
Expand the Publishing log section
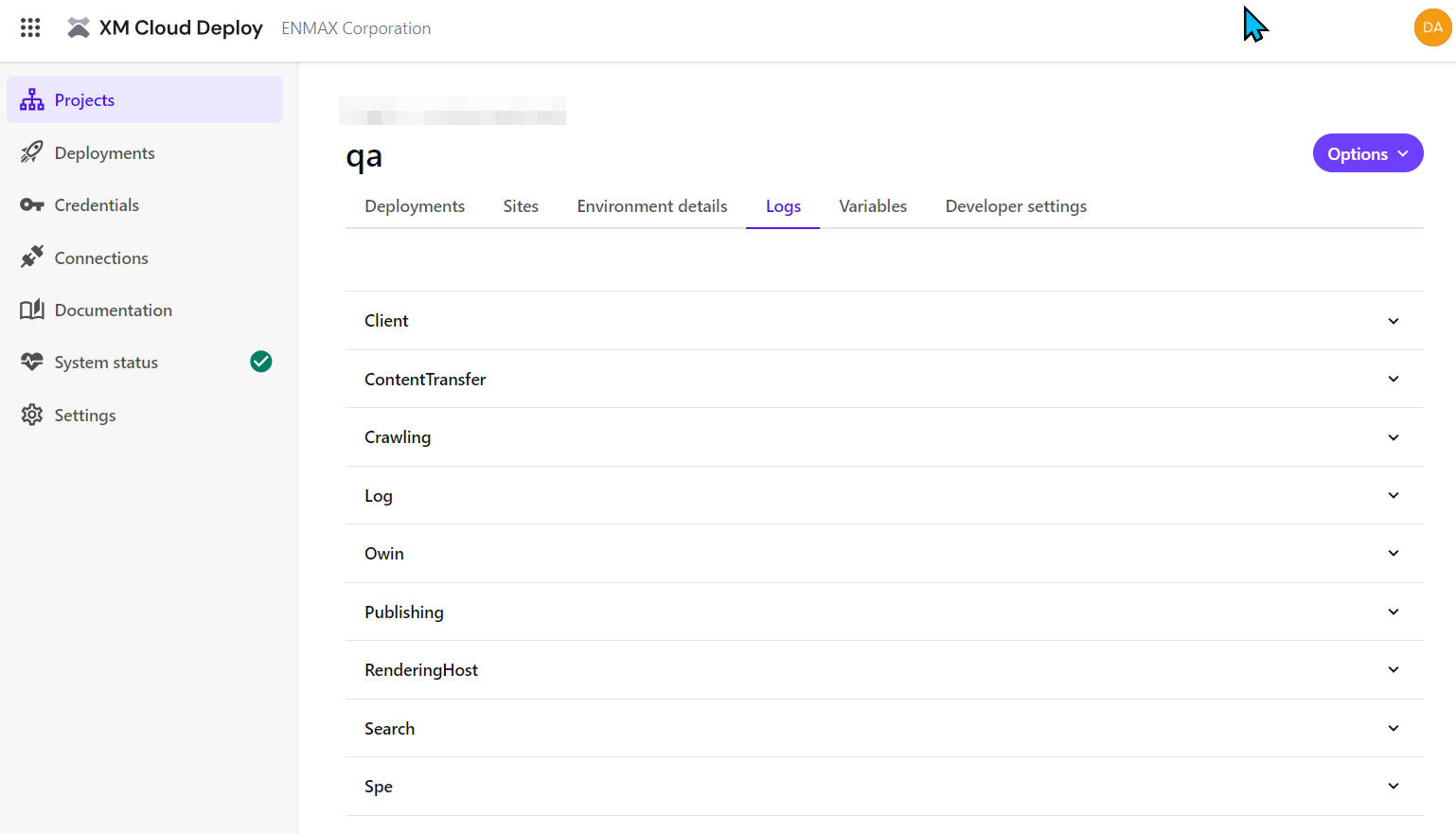coord(1393,612)
